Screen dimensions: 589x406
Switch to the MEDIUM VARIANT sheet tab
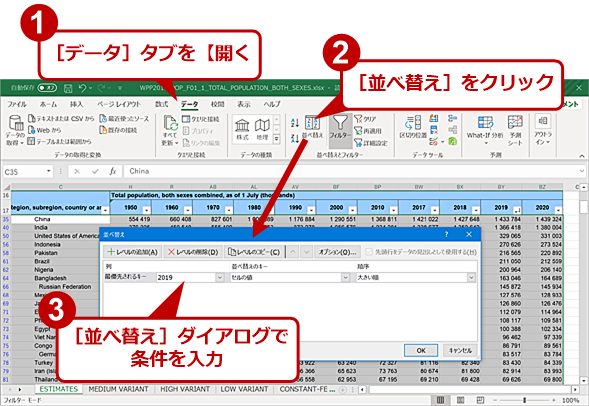118,389
